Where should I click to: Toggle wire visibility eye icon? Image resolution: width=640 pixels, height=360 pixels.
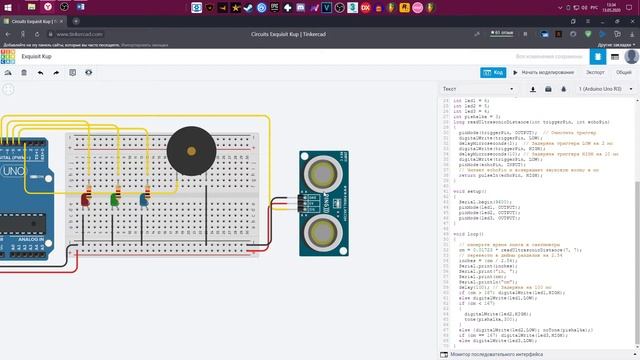89,73
